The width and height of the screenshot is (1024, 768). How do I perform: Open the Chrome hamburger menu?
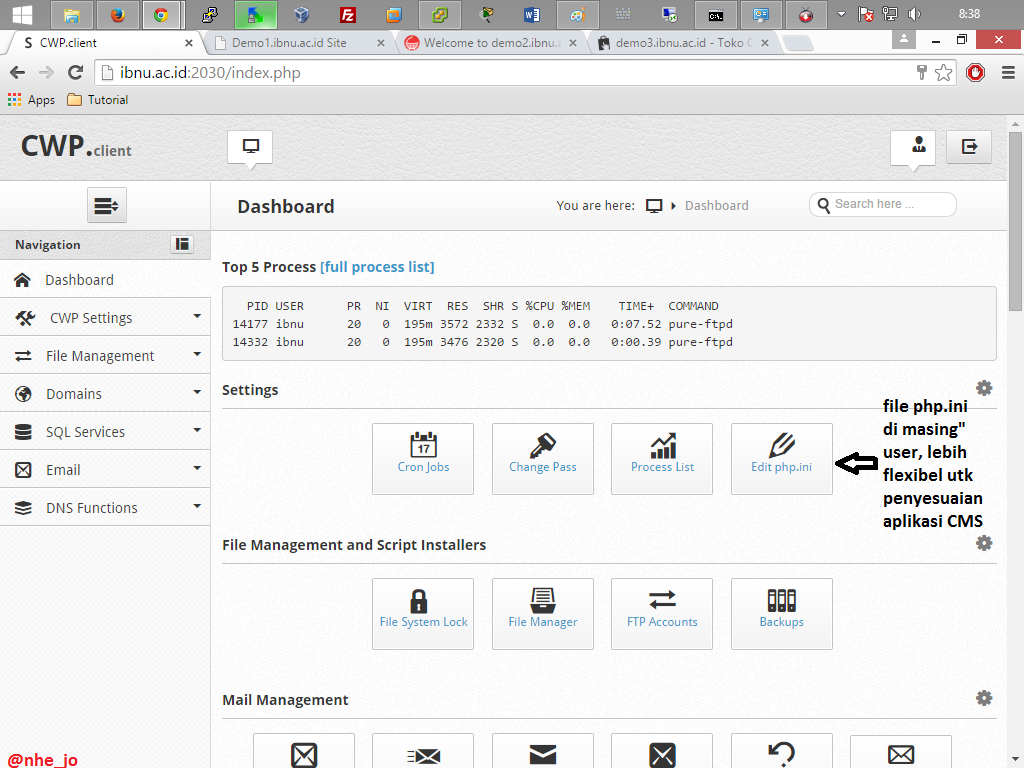coord(1008,72)
